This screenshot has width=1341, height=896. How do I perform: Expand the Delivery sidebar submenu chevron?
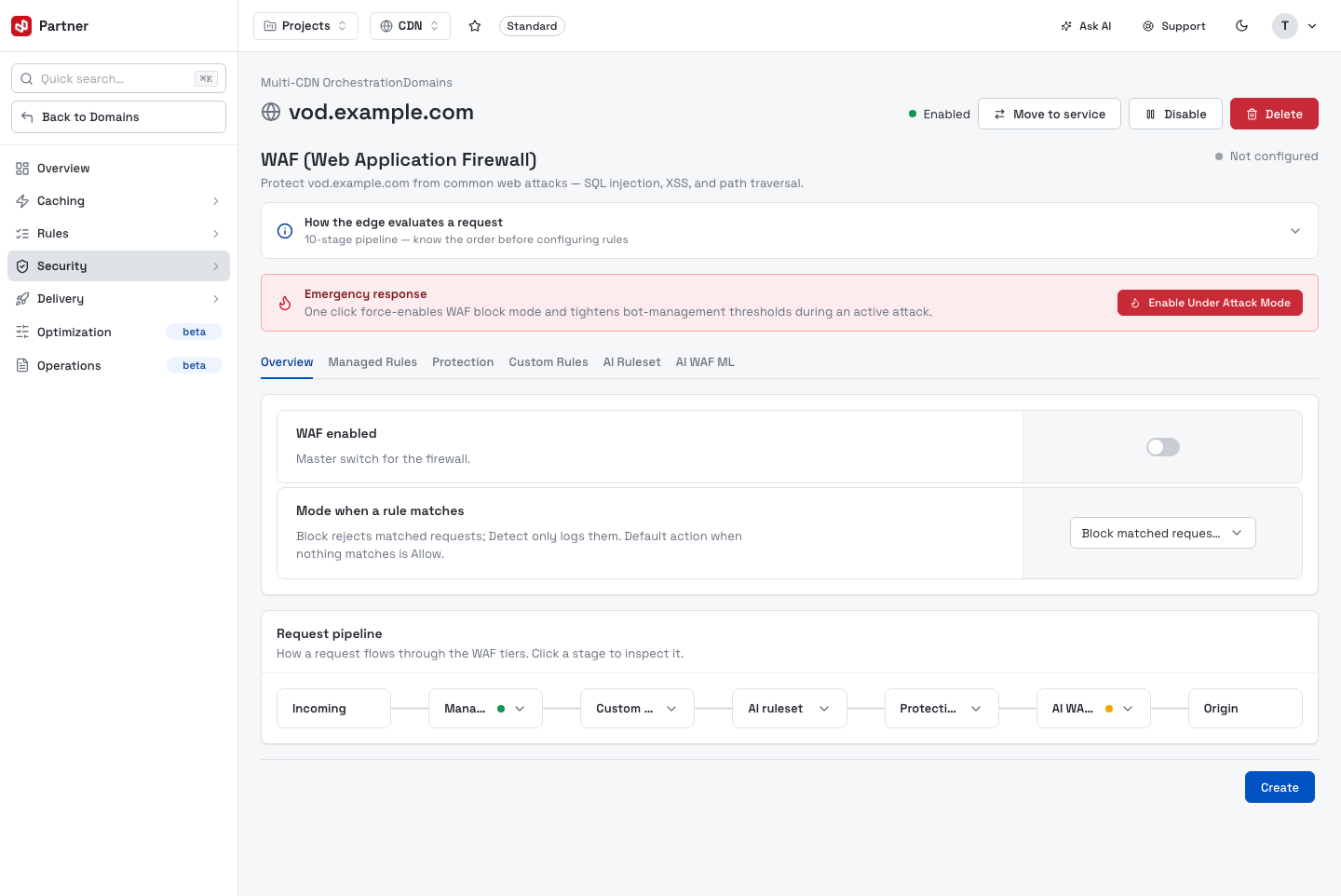click(216, 299)
